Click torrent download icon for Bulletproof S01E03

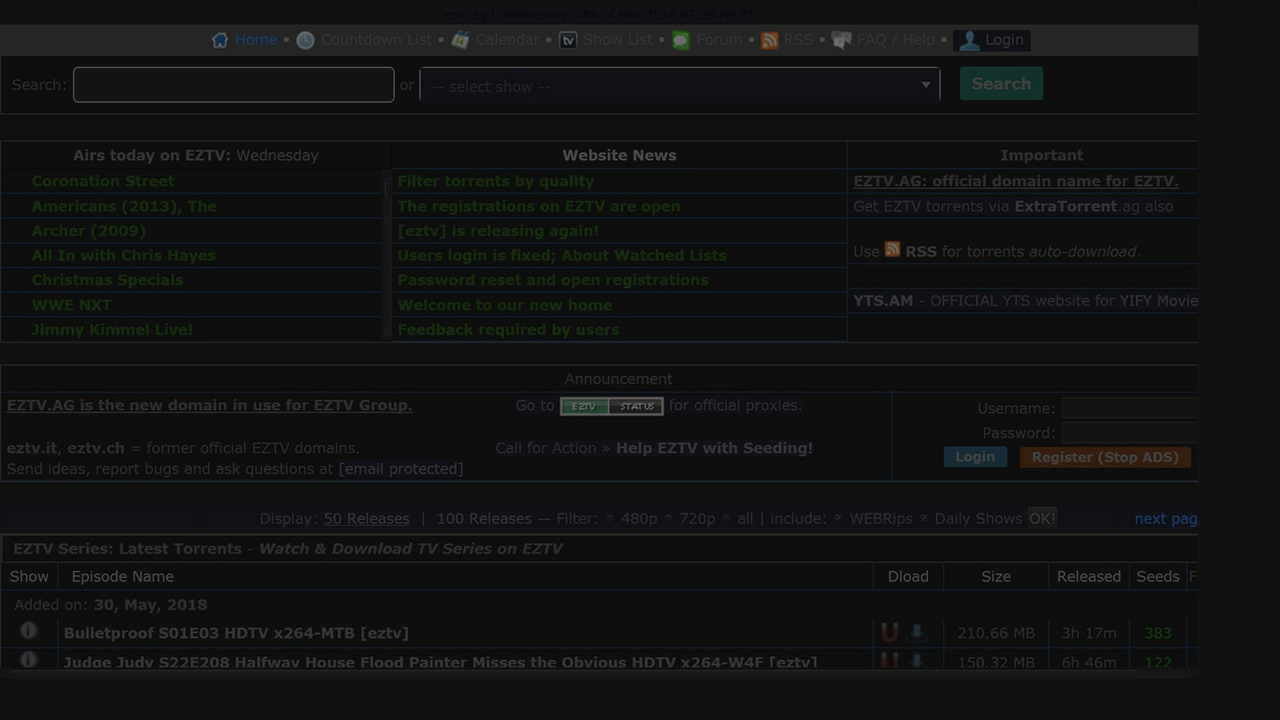coord(916,632)
